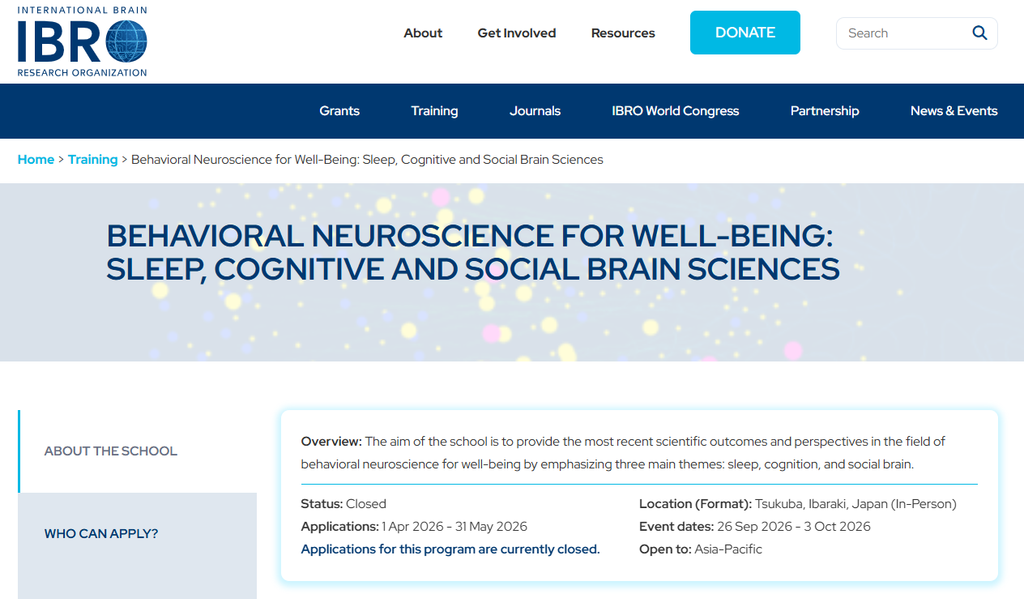Open the Grants navigation item
This screenshot has height=599, width=1024.
(x=340, y=111)
